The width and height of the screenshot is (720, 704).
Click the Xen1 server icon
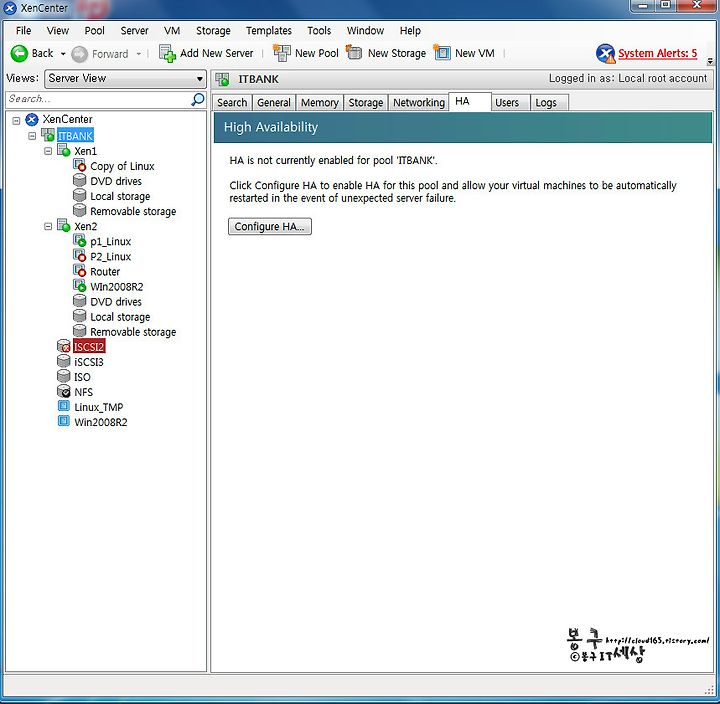coord(63,150)
